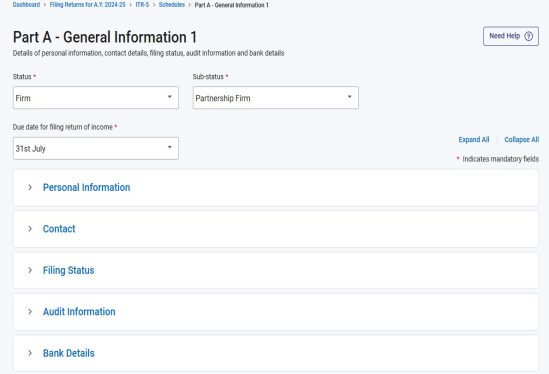Navigate to ITR-5 breadcrumb
The image size is (549, 374).
tap(142, 5)
